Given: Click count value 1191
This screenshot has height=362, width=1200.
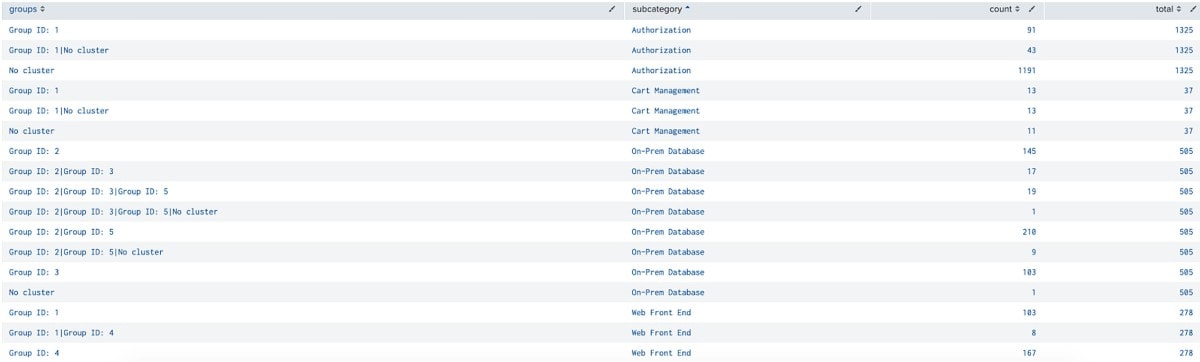Looking at the screenshot, I should coord(1025,71).
